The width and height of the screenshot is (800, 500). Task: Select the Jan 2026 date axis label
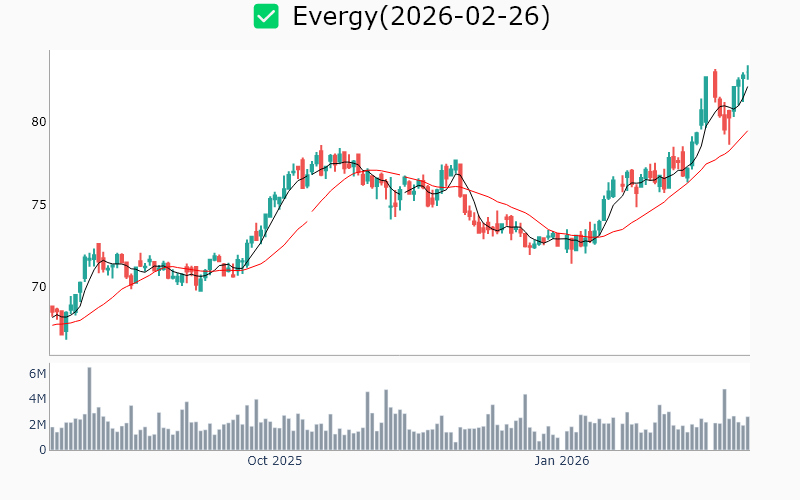coord(561,461)
